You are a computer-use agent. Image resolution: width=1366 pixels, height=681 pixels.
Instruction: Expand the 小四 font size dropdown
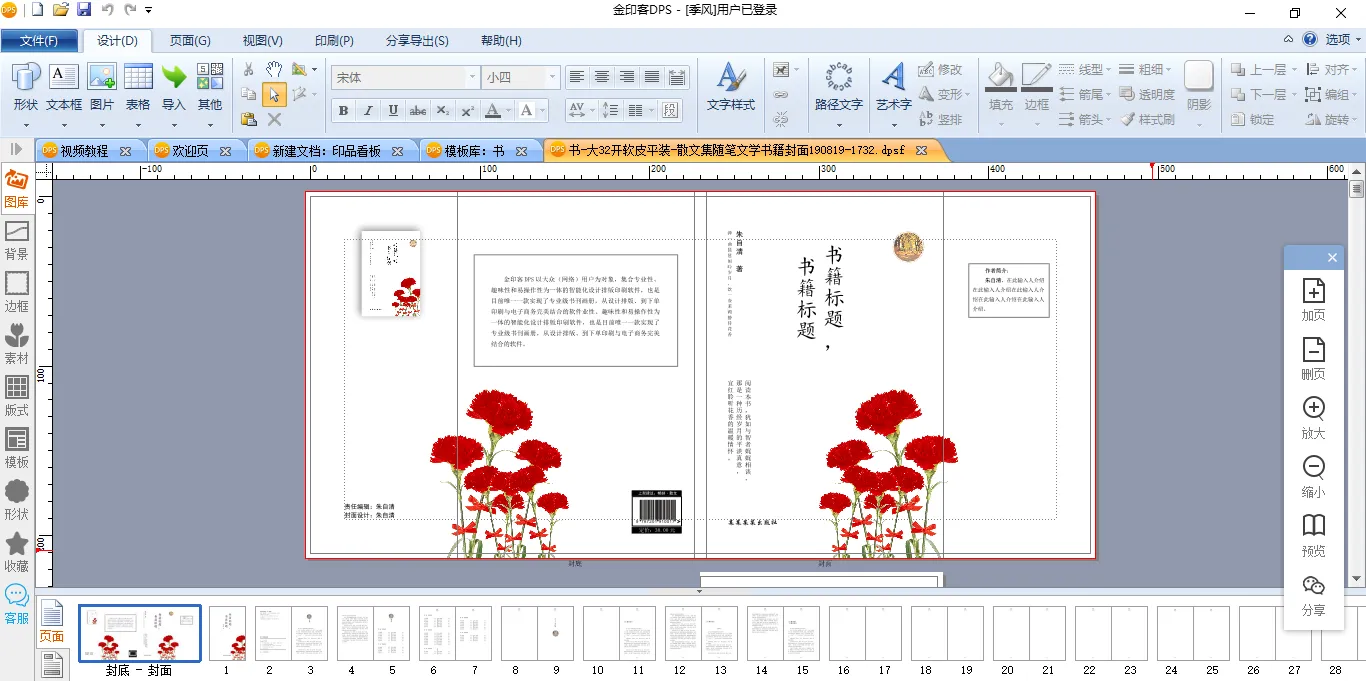click(551, 77)
